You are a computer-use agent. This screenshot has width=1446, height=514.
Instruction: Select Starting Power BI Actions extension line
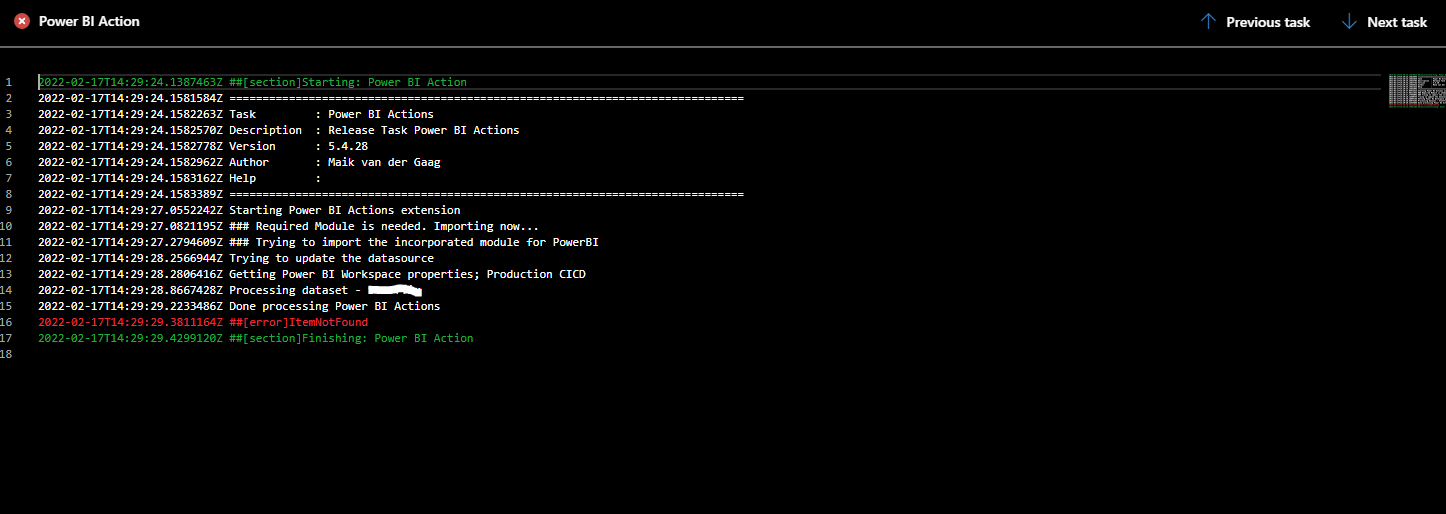pos(249,210)
